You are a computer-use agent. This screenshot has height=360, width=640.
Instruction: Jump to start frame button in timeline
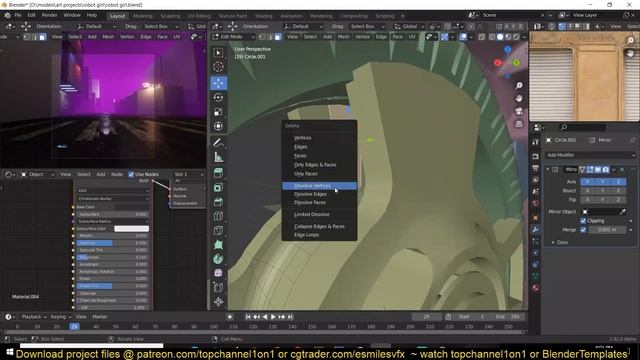coord(248,317)
